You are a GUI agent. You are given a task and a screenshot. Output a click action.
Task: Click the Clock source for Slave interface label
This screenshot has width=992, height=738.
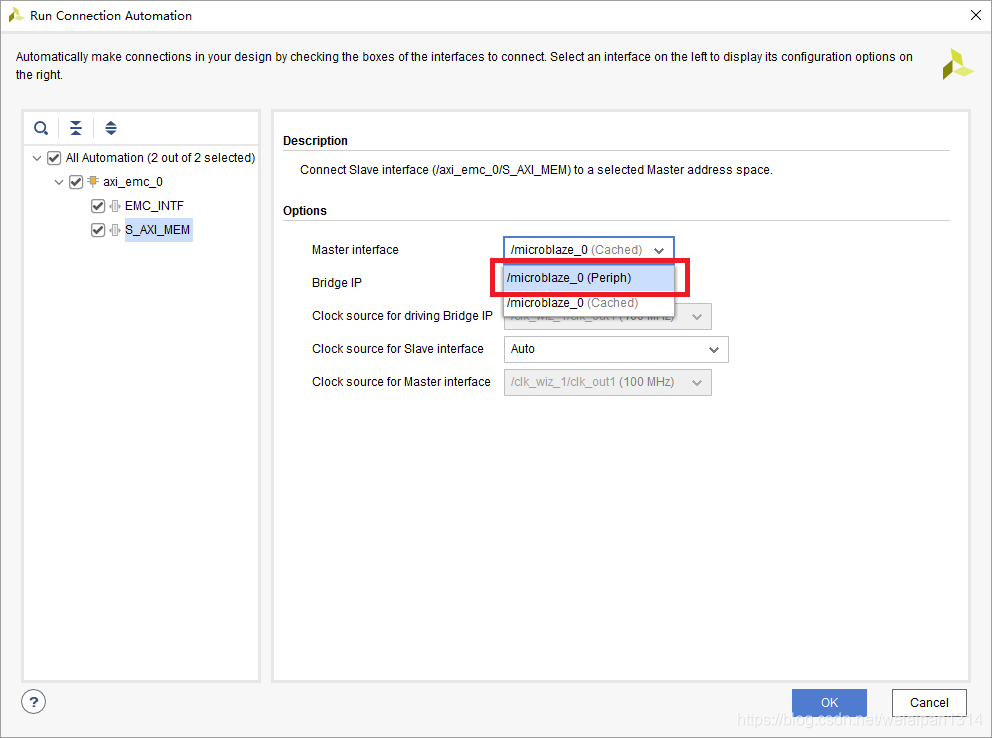click(397, 348)
